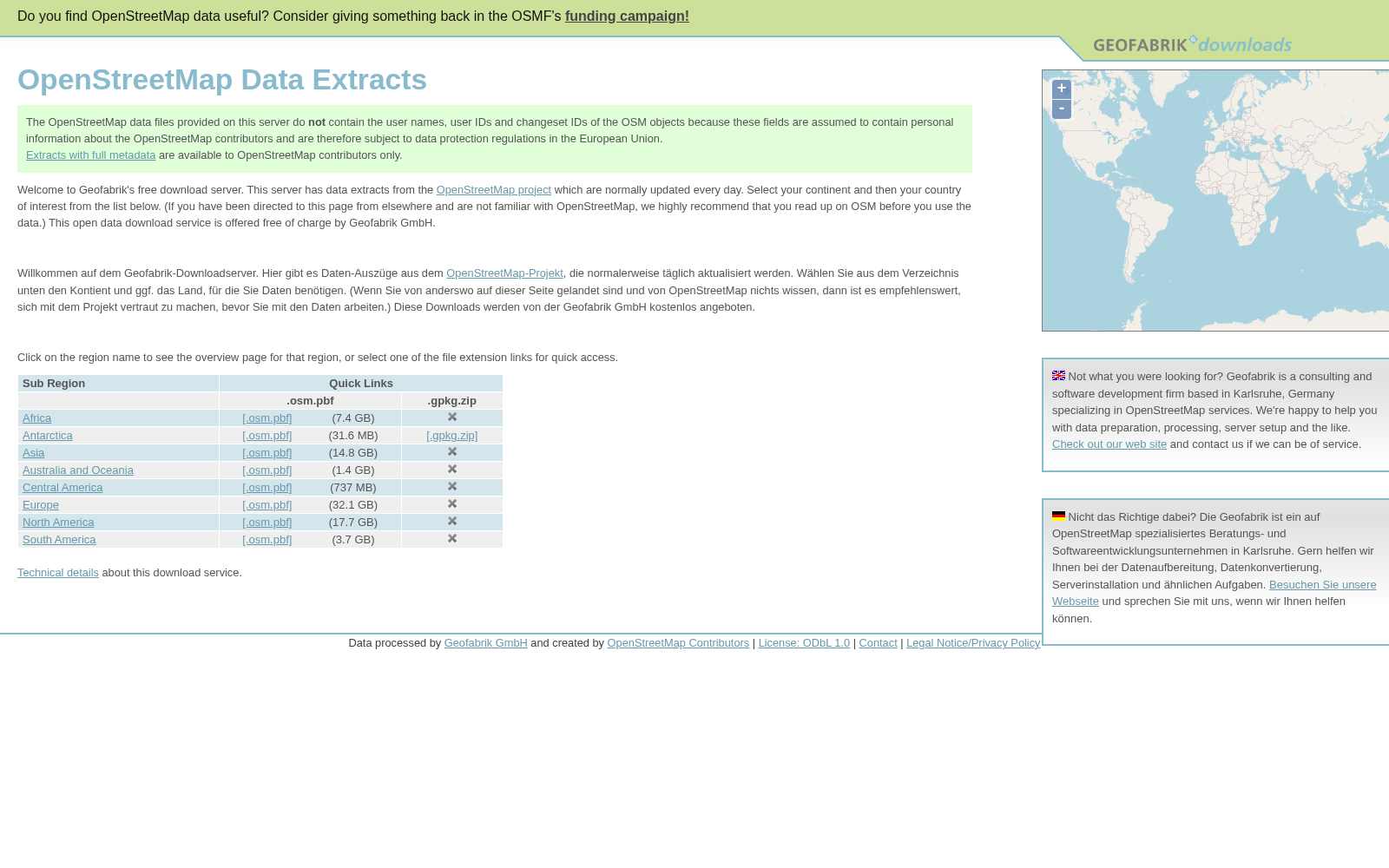
Task: Open the Asia region page
Action: point(33,453)
